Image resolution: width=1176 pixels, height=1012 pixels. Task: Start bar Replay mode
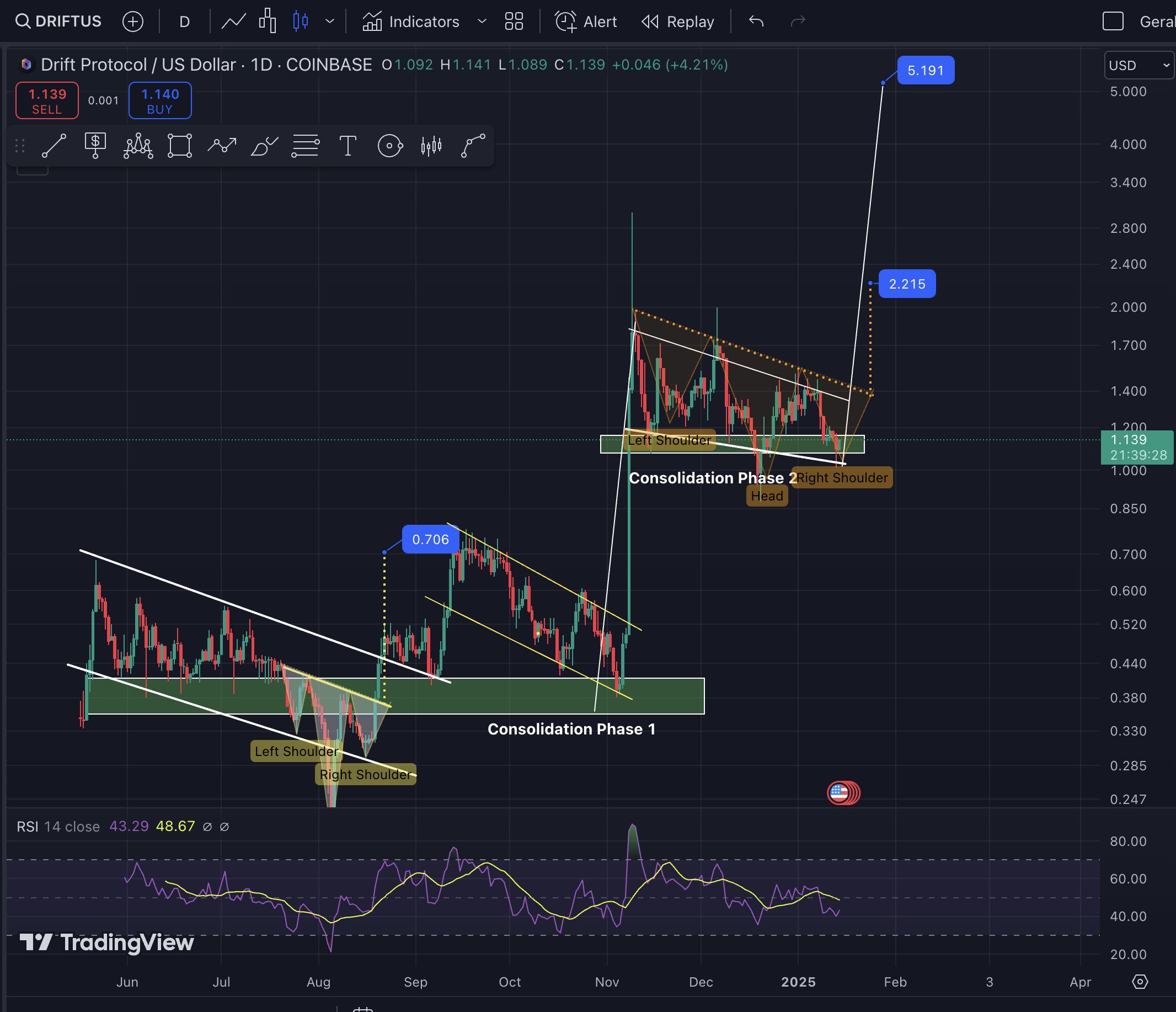tap(678, 22)
